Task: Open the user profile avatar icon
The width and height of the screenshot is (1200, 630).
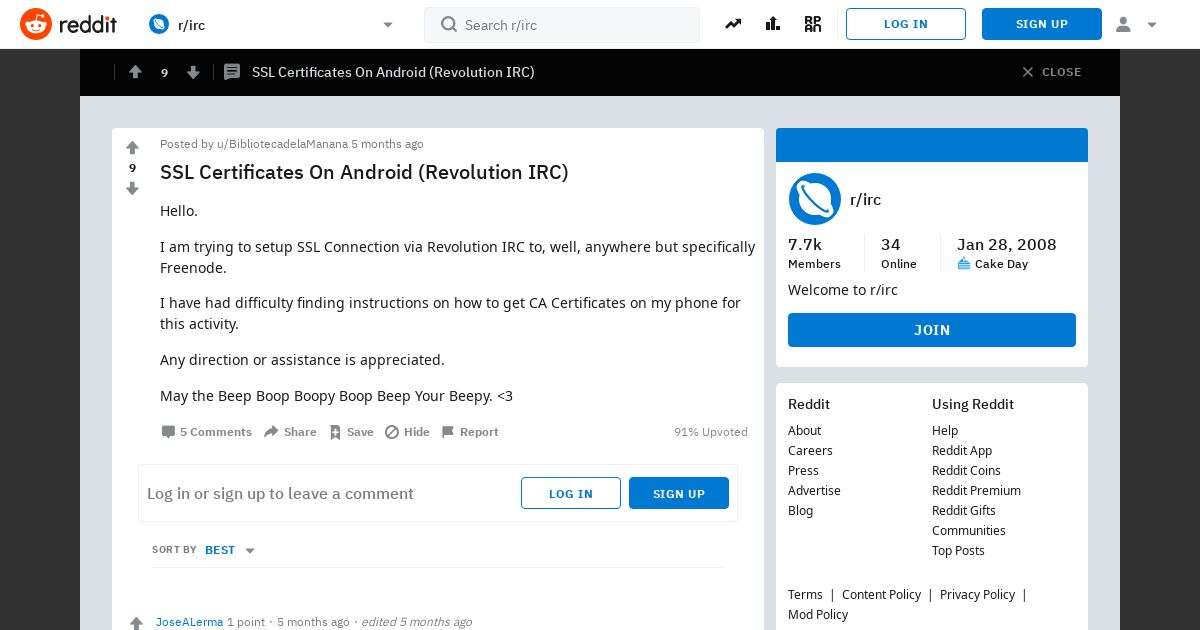Action: pyautogui.click(x=1123, y=25)
